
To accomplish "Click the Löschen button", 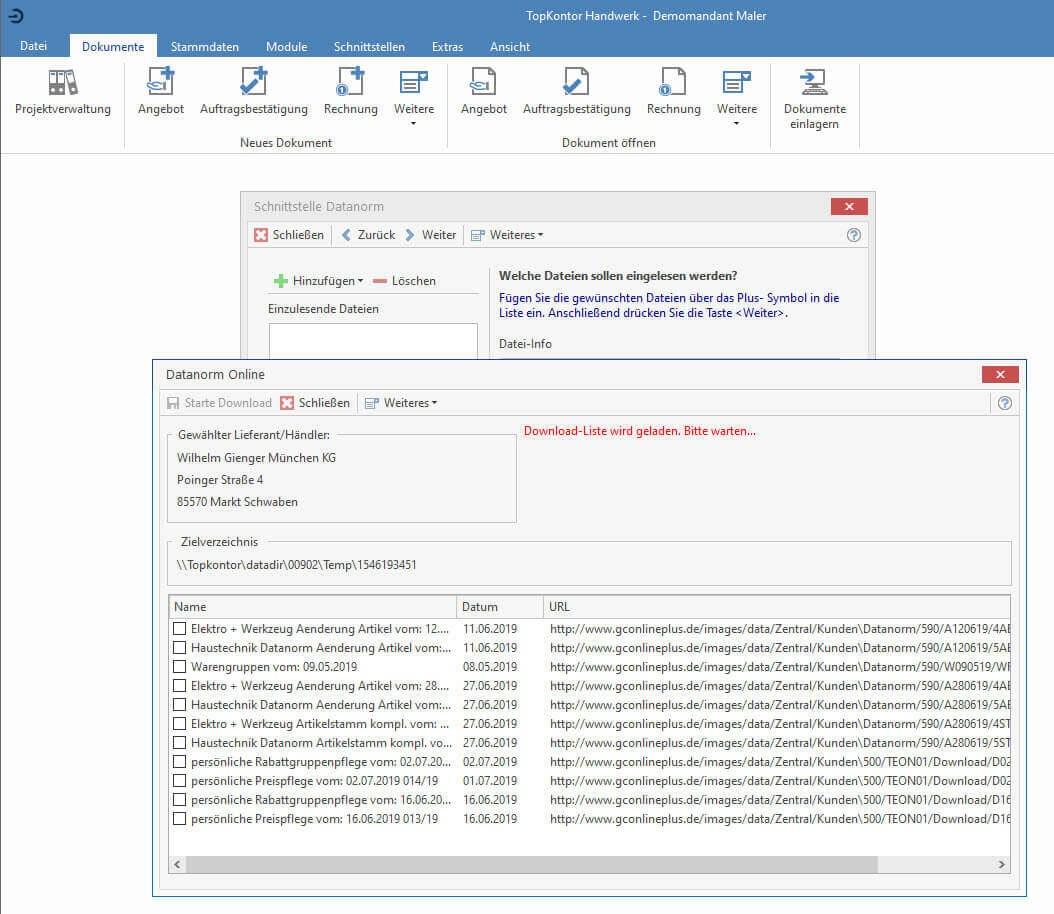I will click(x=405, y=280).
